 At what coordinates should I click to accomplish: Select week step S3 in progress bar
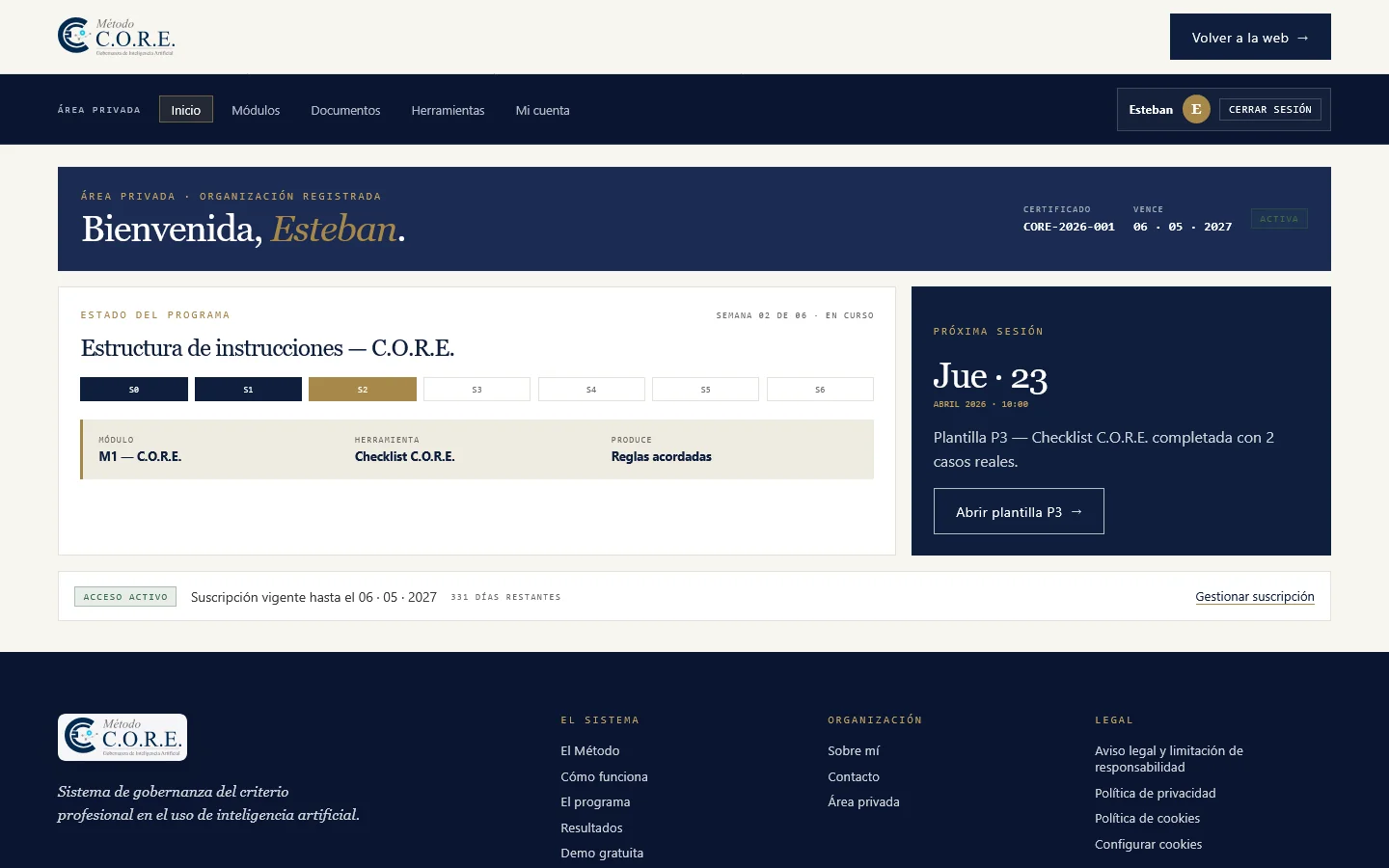click(x=477, y=390)
